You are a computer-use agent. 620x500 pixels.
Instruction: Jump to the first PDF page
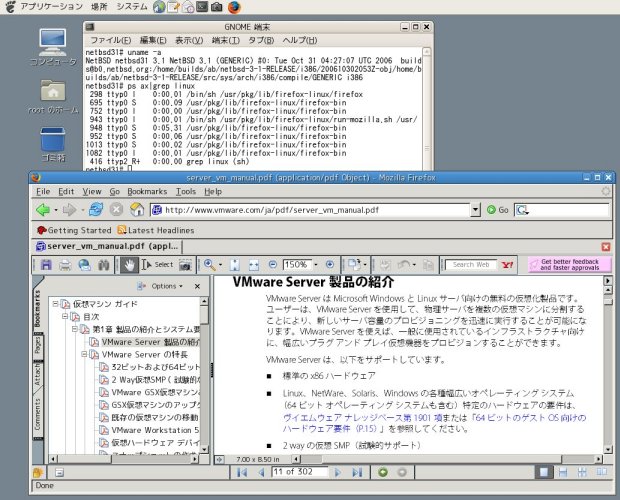pyautogui.click(x=242, y=472)
